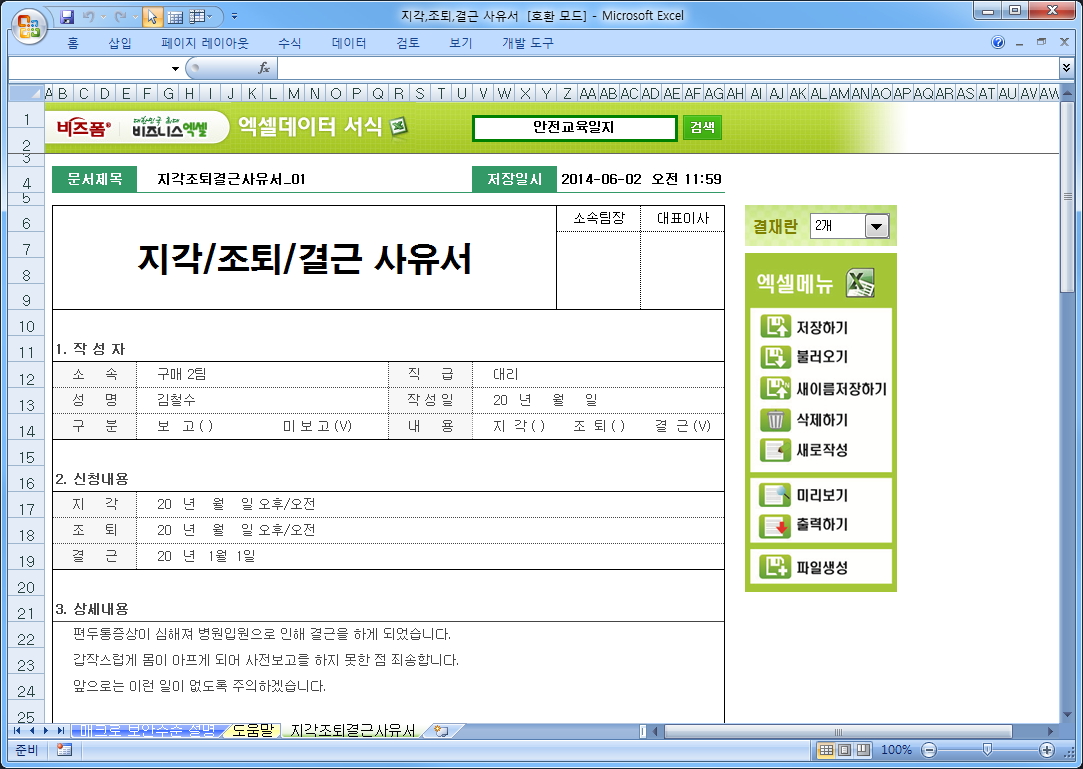Expand the formula bar
Viewport: 1083px width, 769px height.
(1066, 68)
